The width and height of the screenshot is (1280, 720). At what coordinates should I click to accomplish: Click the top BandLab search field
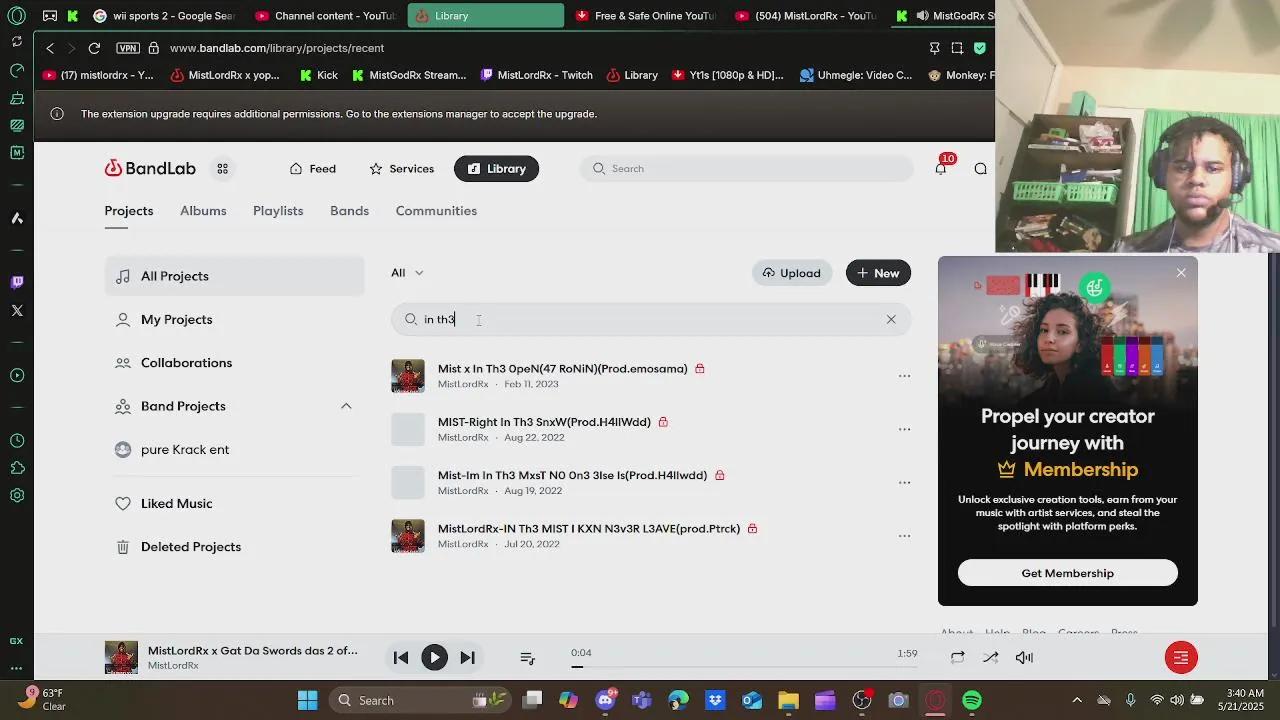coord(746,169)
